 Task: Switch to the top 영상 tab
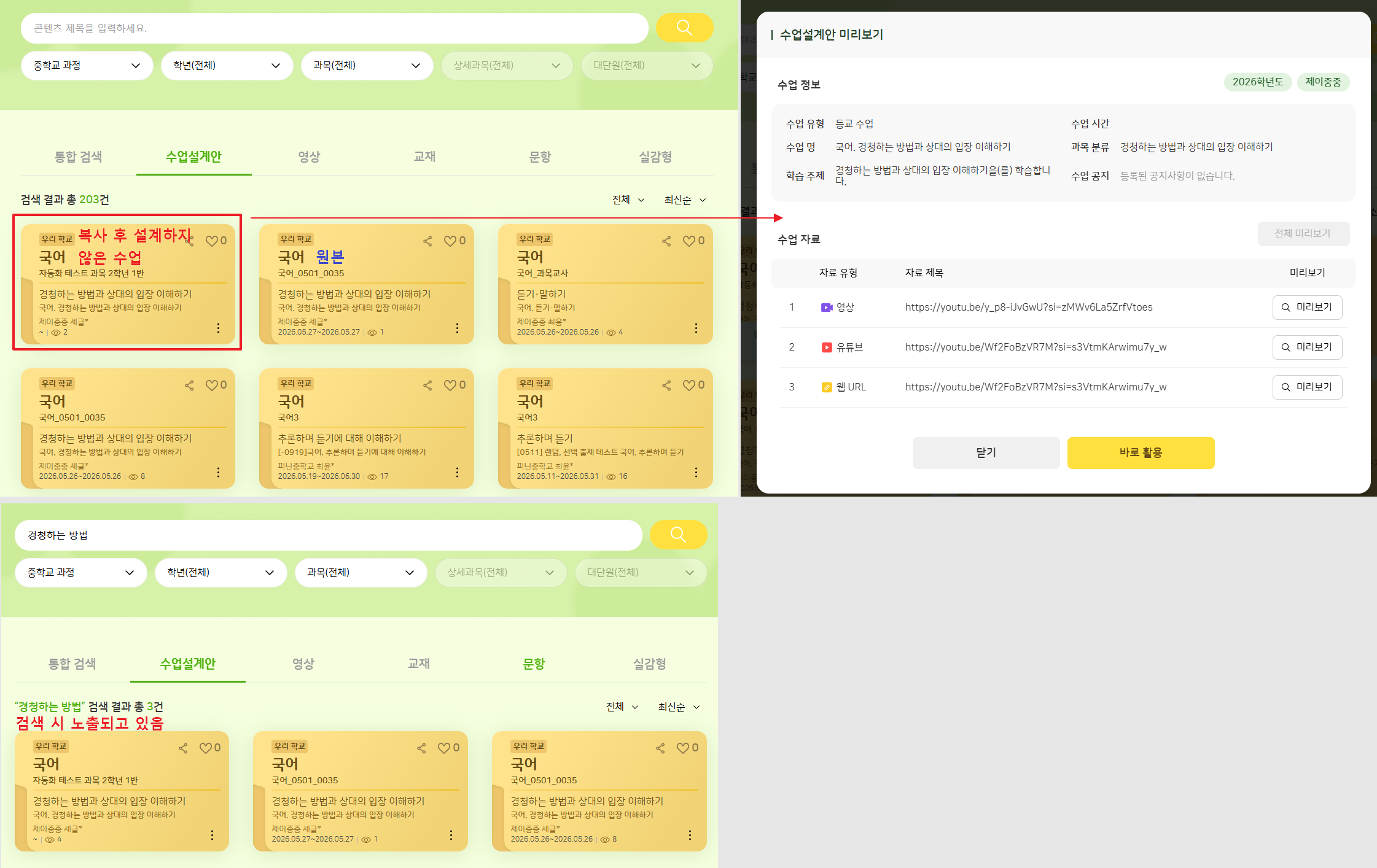click(x=309, y=157)
